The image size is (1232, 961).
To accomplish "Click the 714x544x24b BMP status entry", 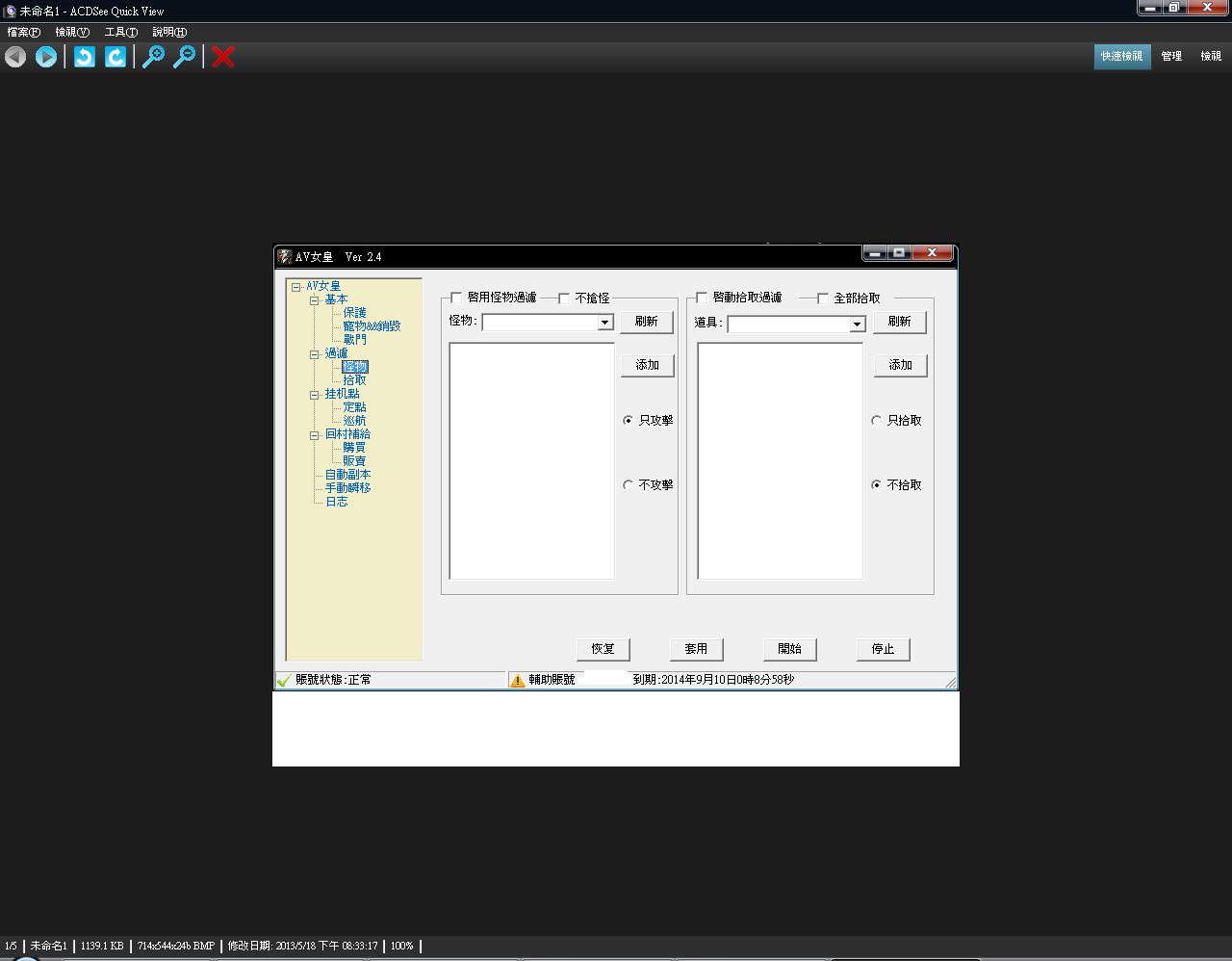I will (x=176, y=947).
